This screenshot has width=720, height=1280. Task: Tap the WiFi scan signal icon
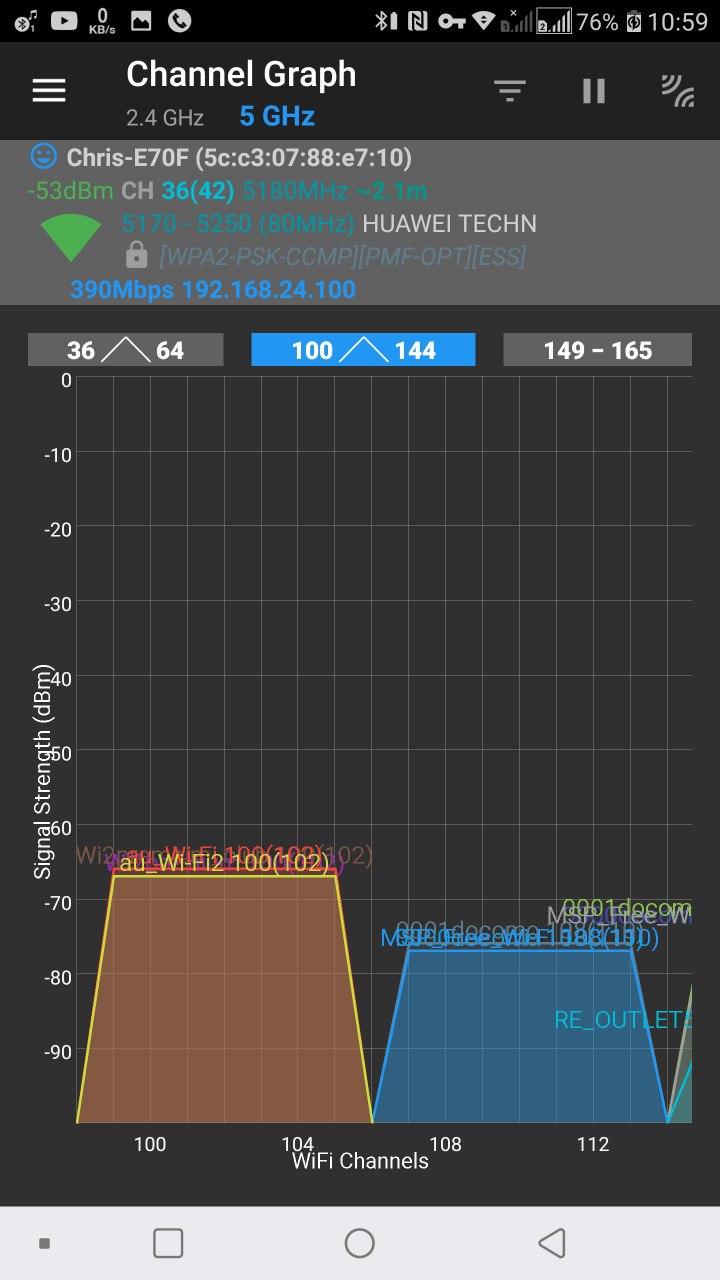tap(678, 91)
